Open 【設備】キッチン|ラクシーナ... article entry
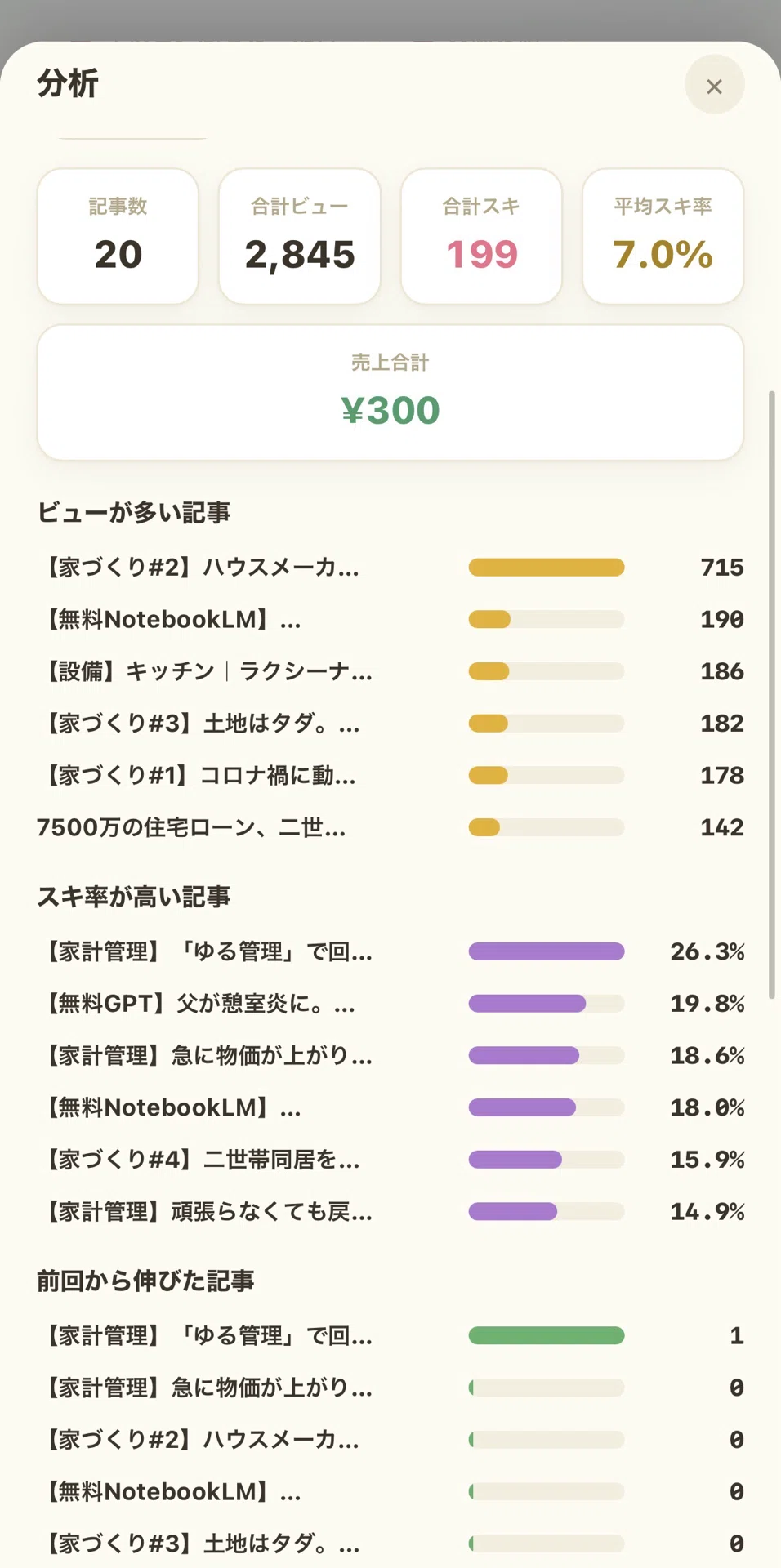Viewport: 781px width, 1568px height. coord(390,671)
